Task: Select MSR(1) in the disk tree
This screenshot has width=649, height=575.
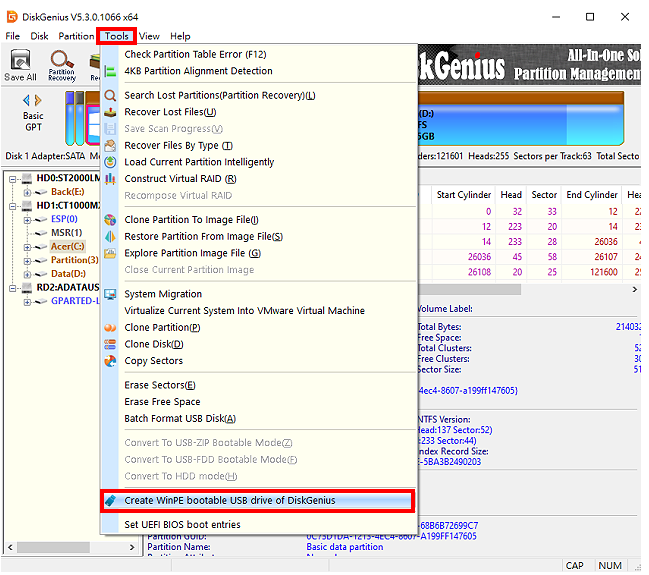Action: pos(67,233)
